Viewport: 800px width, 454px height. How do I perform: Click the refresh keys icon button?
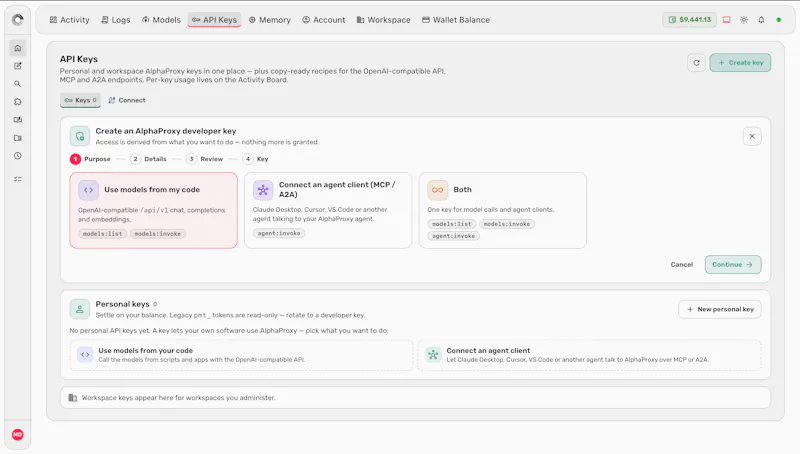point(696,63)
